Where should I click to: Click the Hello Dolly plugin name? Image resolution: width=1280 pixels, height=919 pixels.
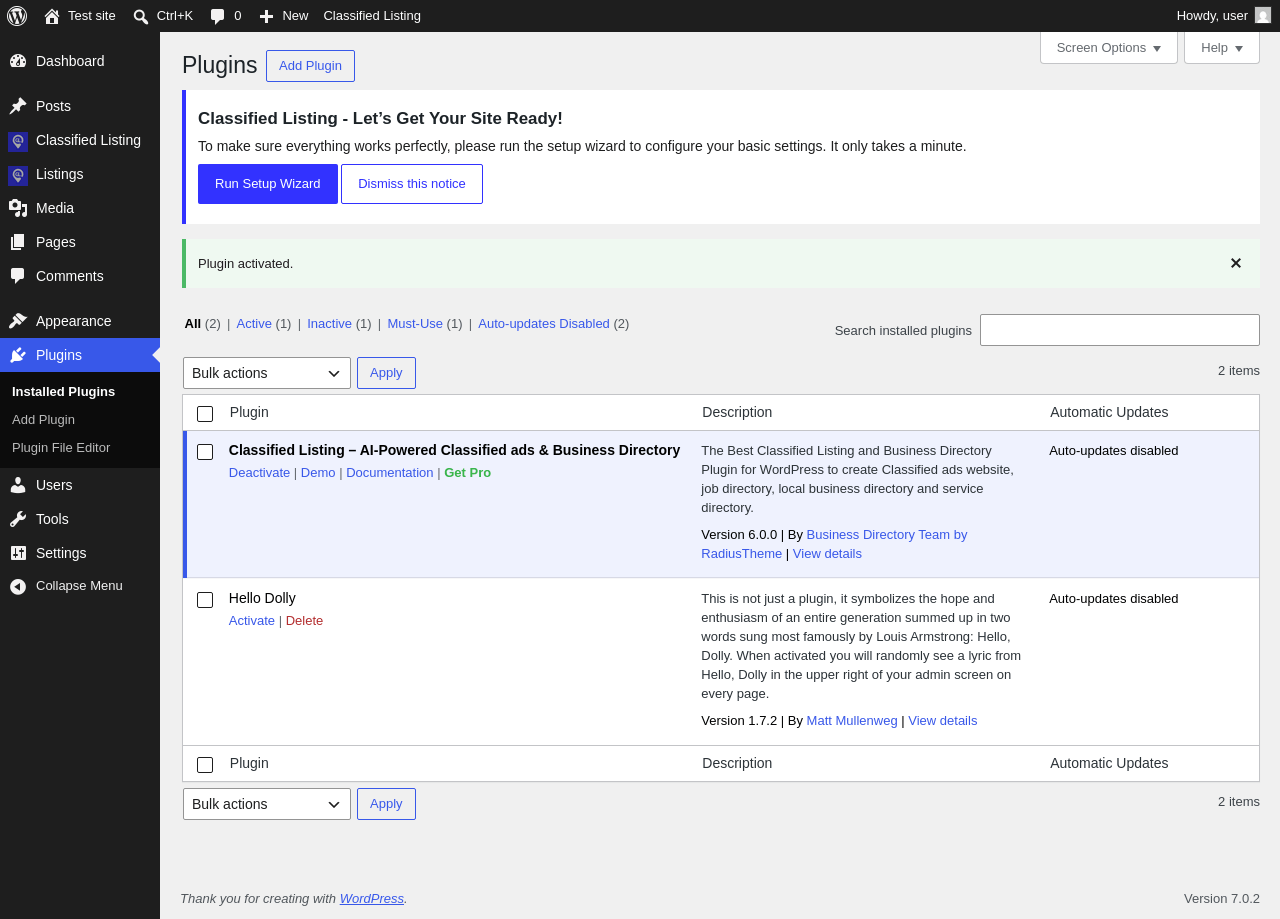262,598
